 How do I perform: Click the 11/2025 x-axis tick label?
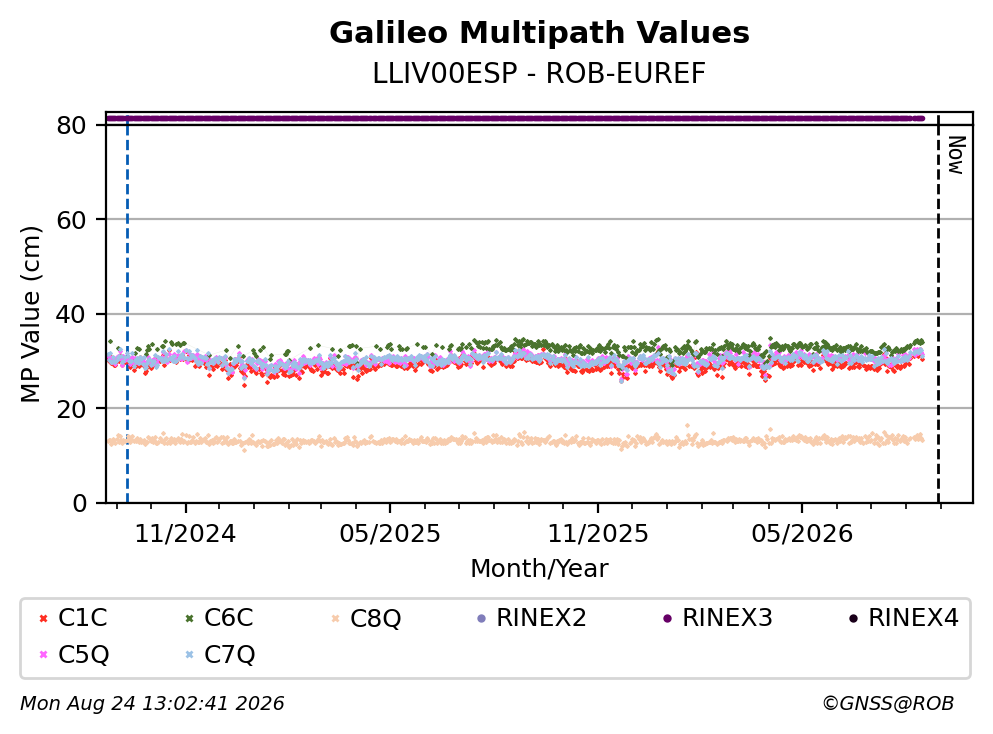598,534
